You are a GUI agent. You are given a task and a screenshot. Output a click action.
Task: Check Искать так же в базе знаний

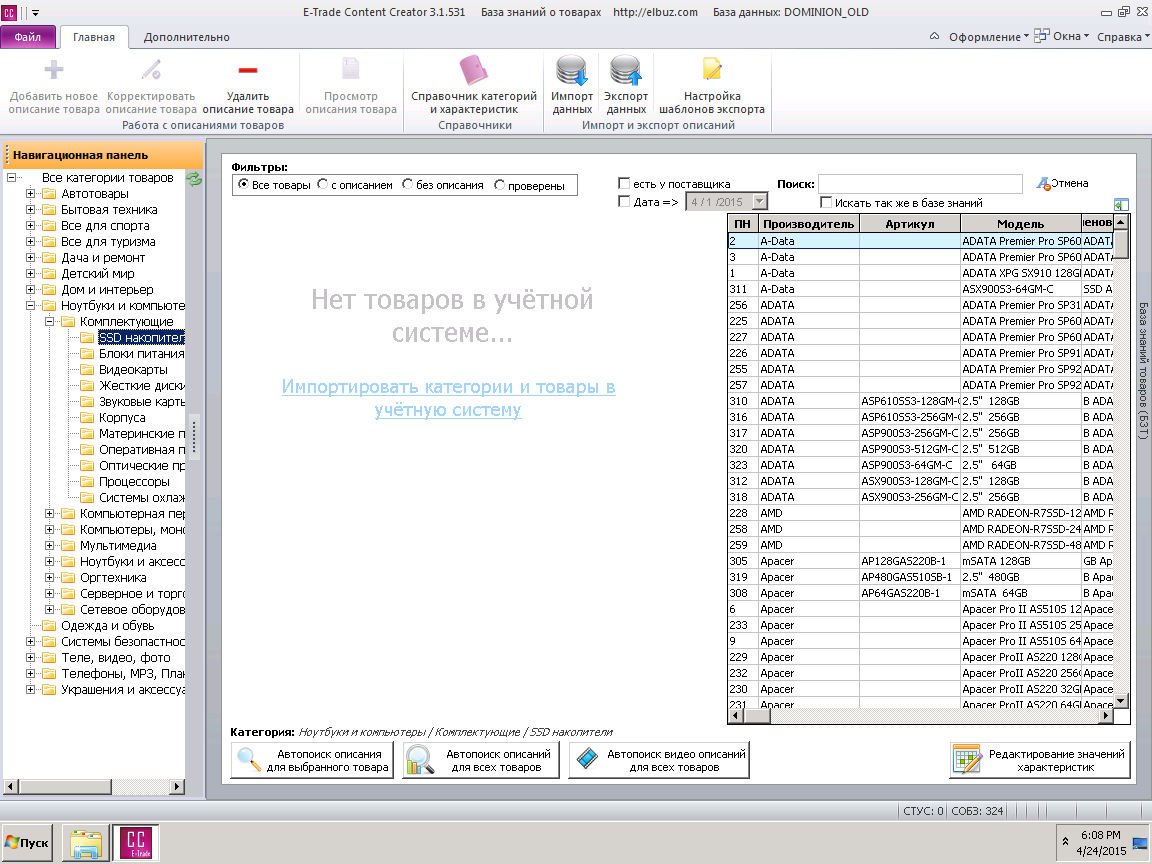826,202
